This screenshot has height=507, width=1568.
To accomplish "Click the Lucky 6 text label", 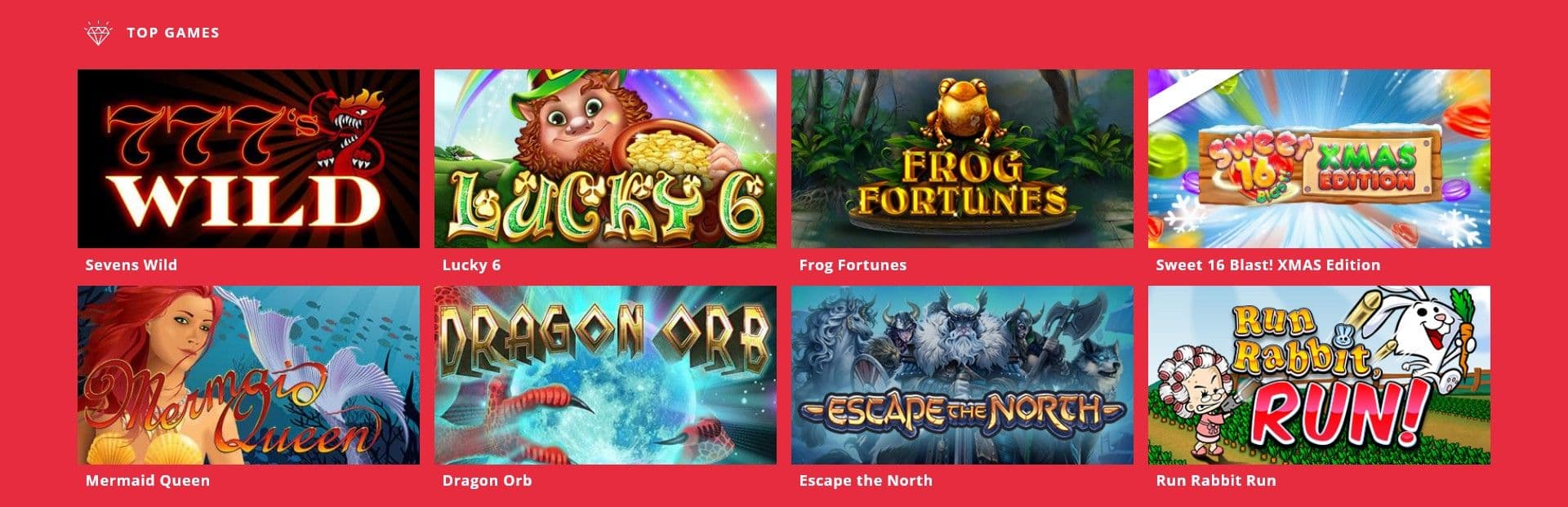I will 471,265.
